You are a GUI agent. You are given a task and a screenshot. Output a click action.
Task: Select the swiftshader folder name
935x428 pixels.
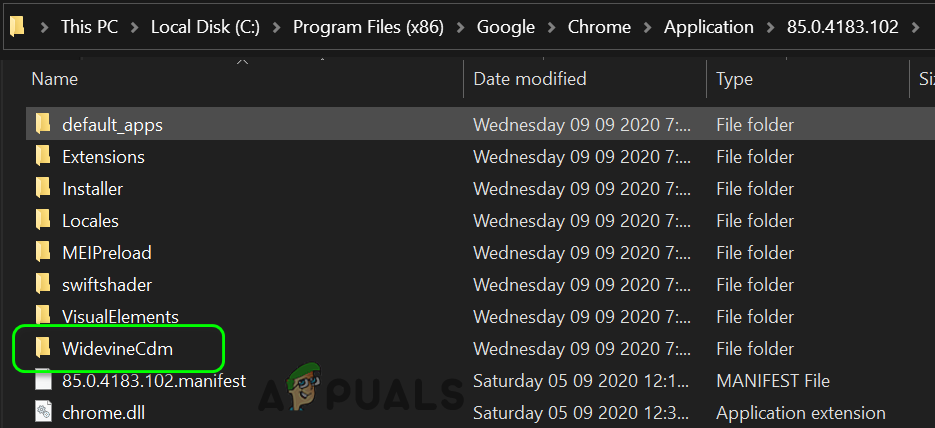pyautogui.click(x=107, y=284)
